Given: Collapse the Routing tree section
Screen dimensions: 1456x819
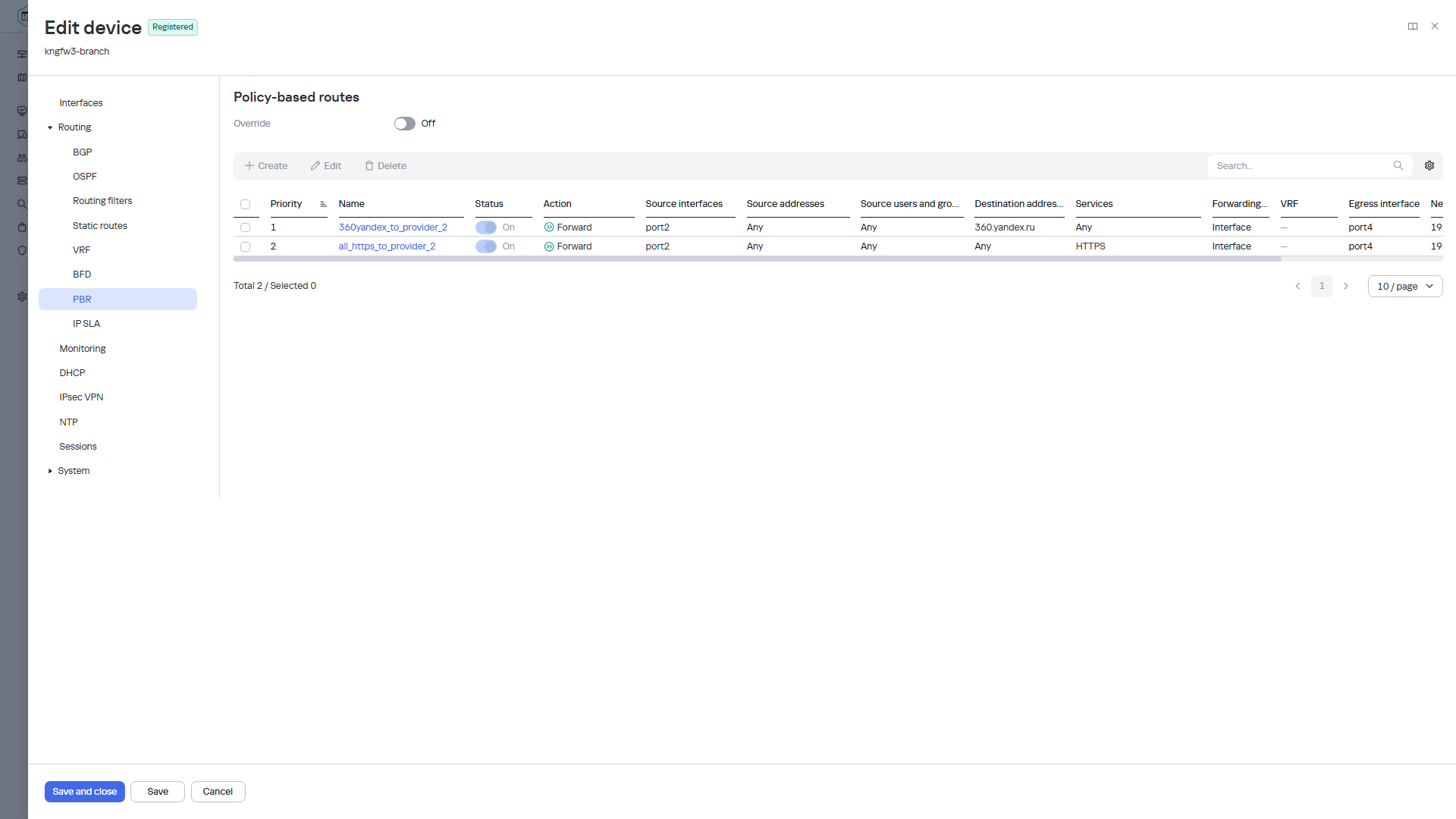Looking at the screenshot, I should point(50,127).
